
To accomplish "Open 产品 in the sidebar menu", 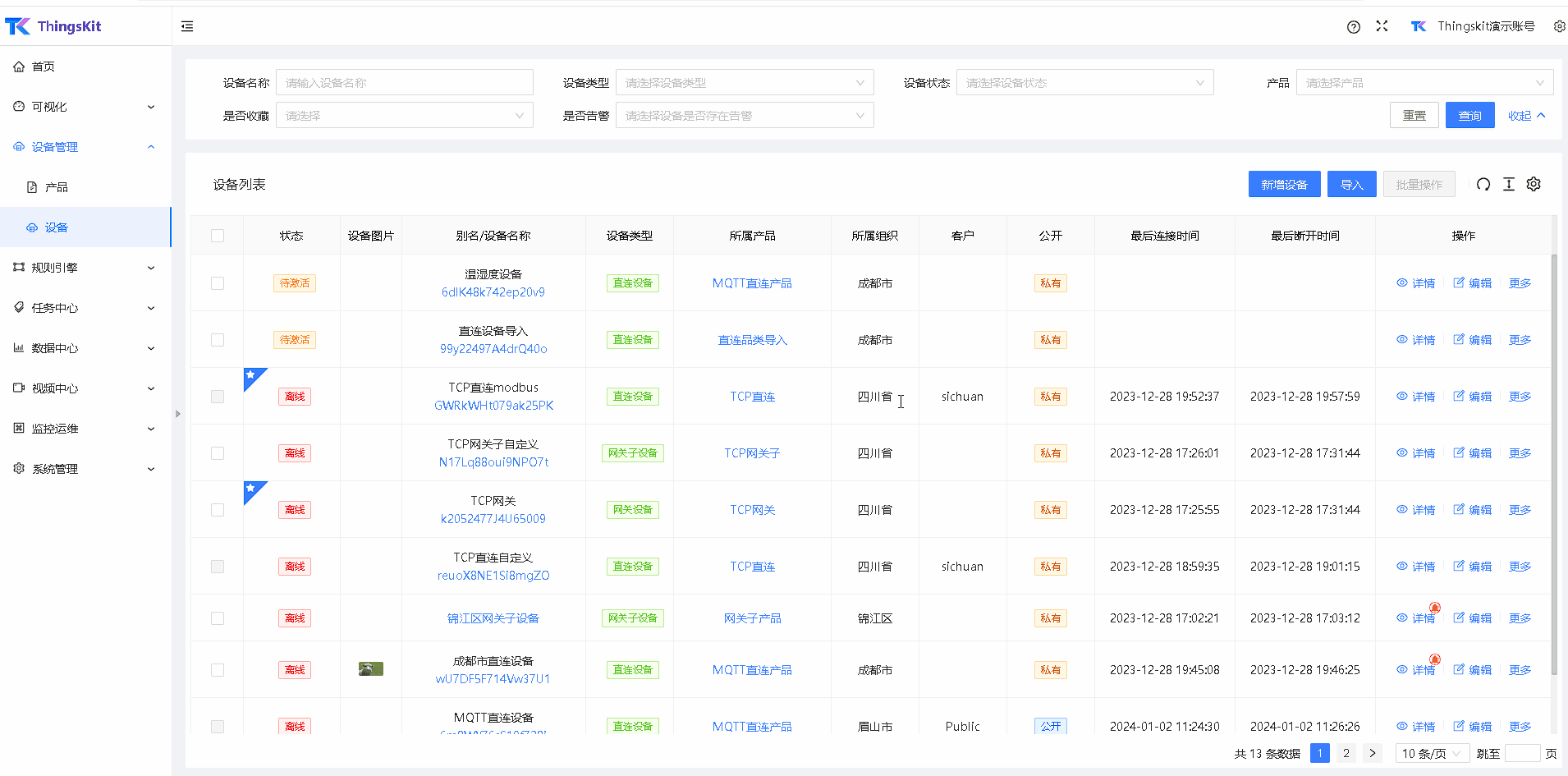I will pyautogui.click(x=57, y=187).
